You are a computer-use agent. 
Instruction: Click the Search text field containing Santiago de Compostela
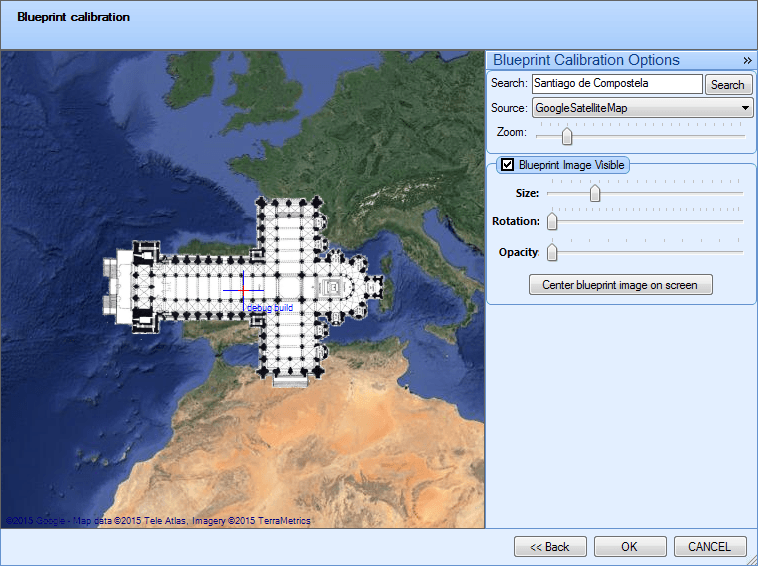pos(617,84)
